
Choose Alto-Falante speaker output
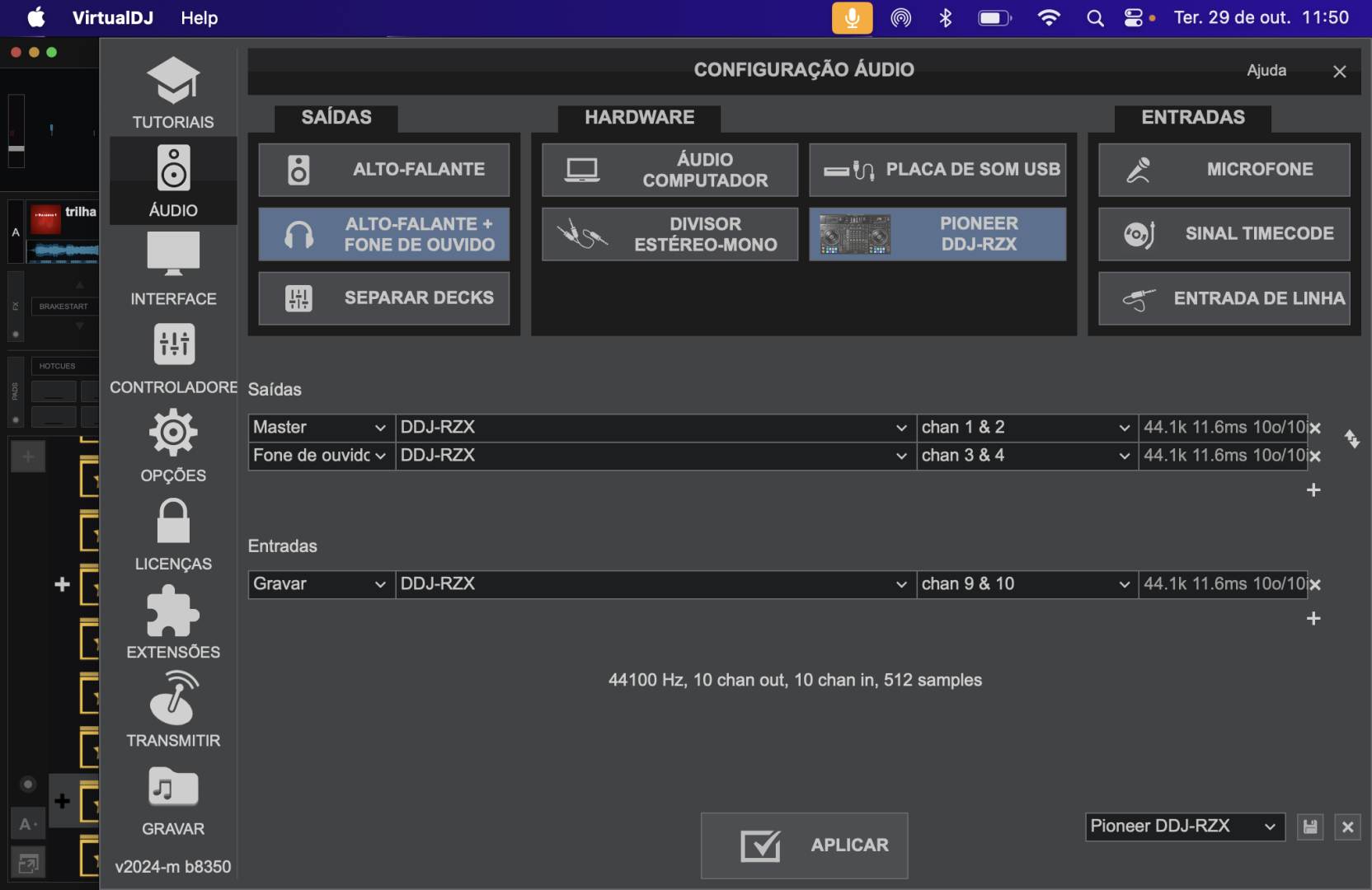coord(384,170)
